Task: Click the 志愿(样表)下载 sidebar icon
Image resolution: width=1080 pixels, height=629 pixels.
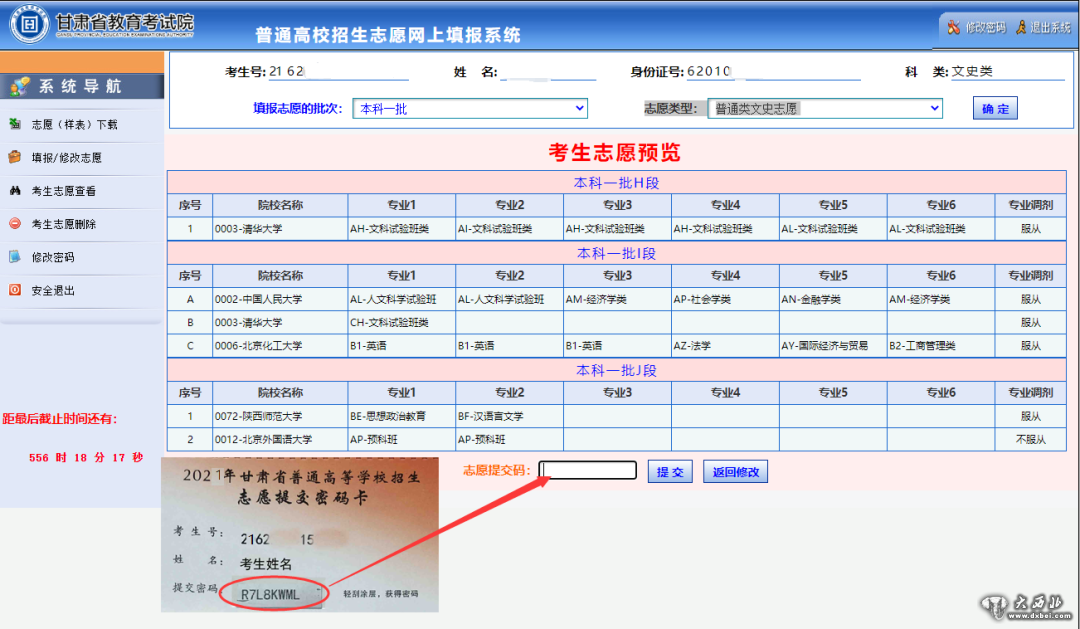Action: click(x=15, y=124)
